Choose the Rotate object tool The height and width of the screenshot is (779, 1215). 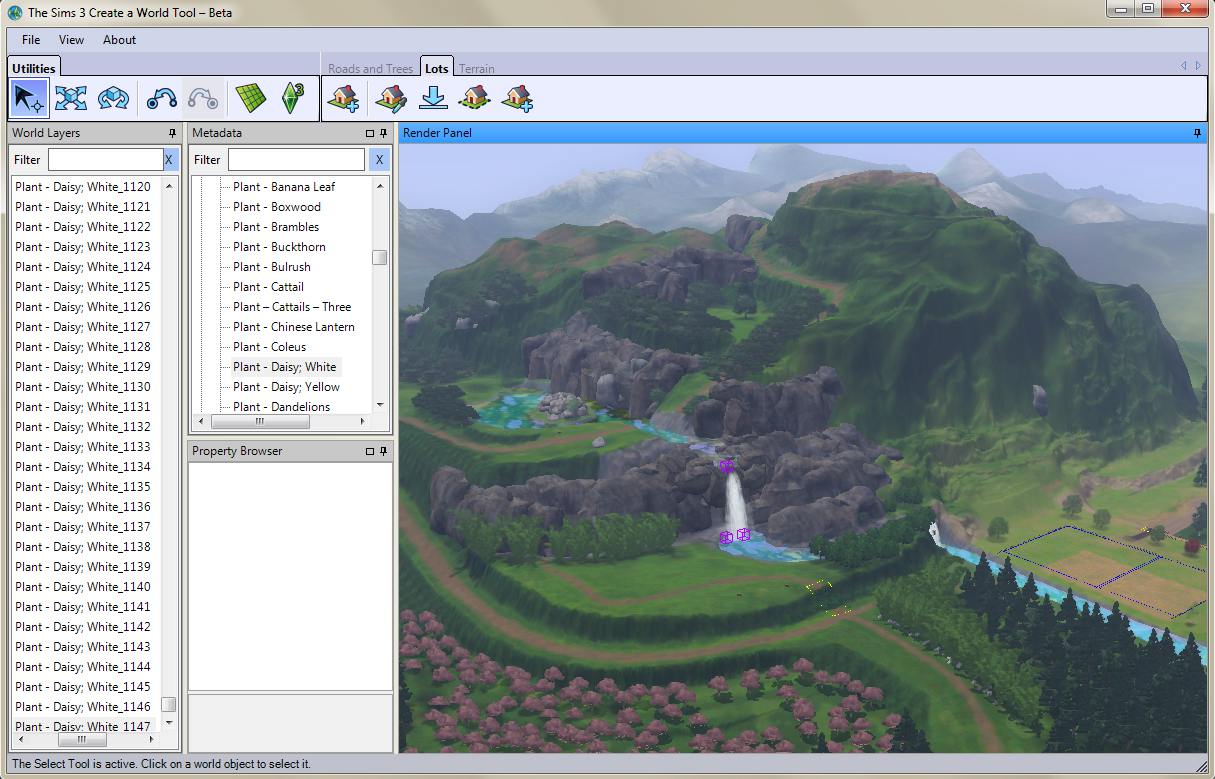113,98
